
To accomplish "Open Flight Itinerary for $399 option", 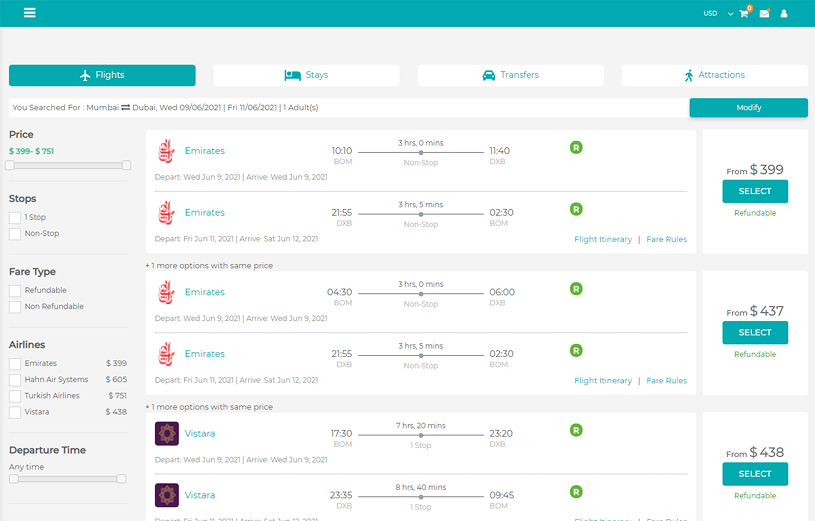I will pos(603,239).
